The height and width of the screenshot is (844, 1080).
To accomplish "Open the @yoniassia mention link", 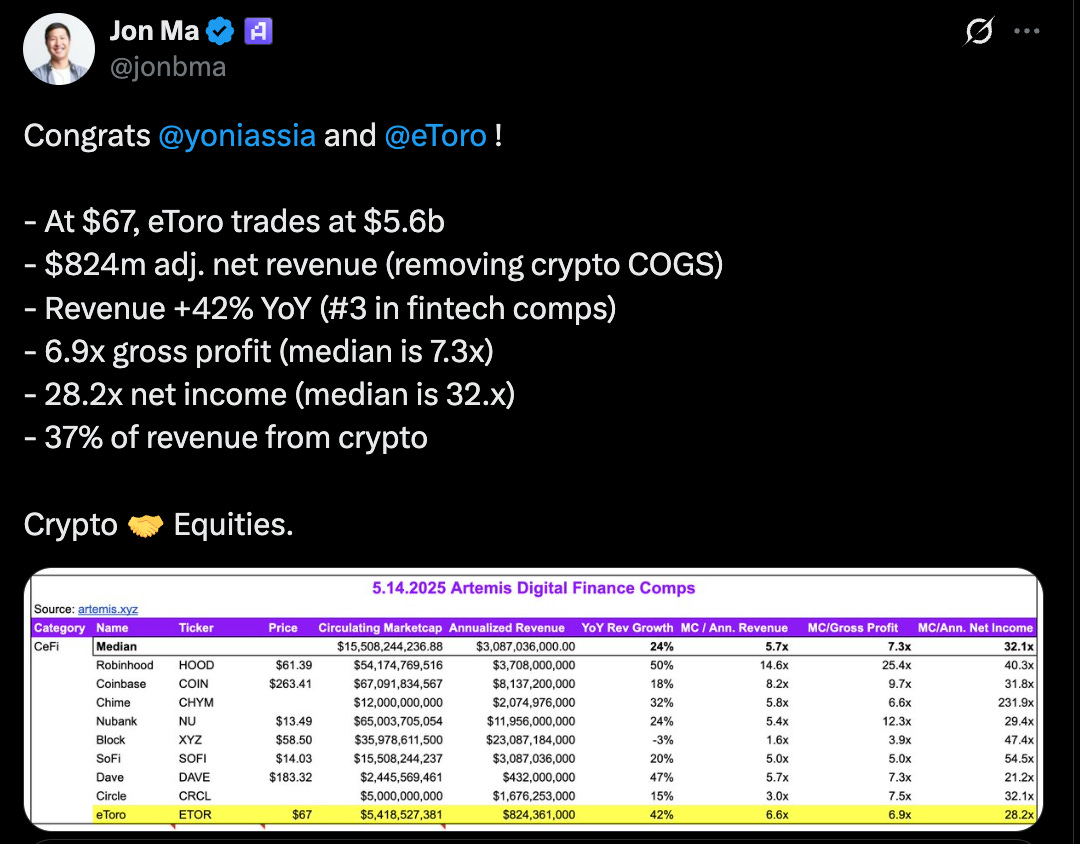I will coord(237,136).
